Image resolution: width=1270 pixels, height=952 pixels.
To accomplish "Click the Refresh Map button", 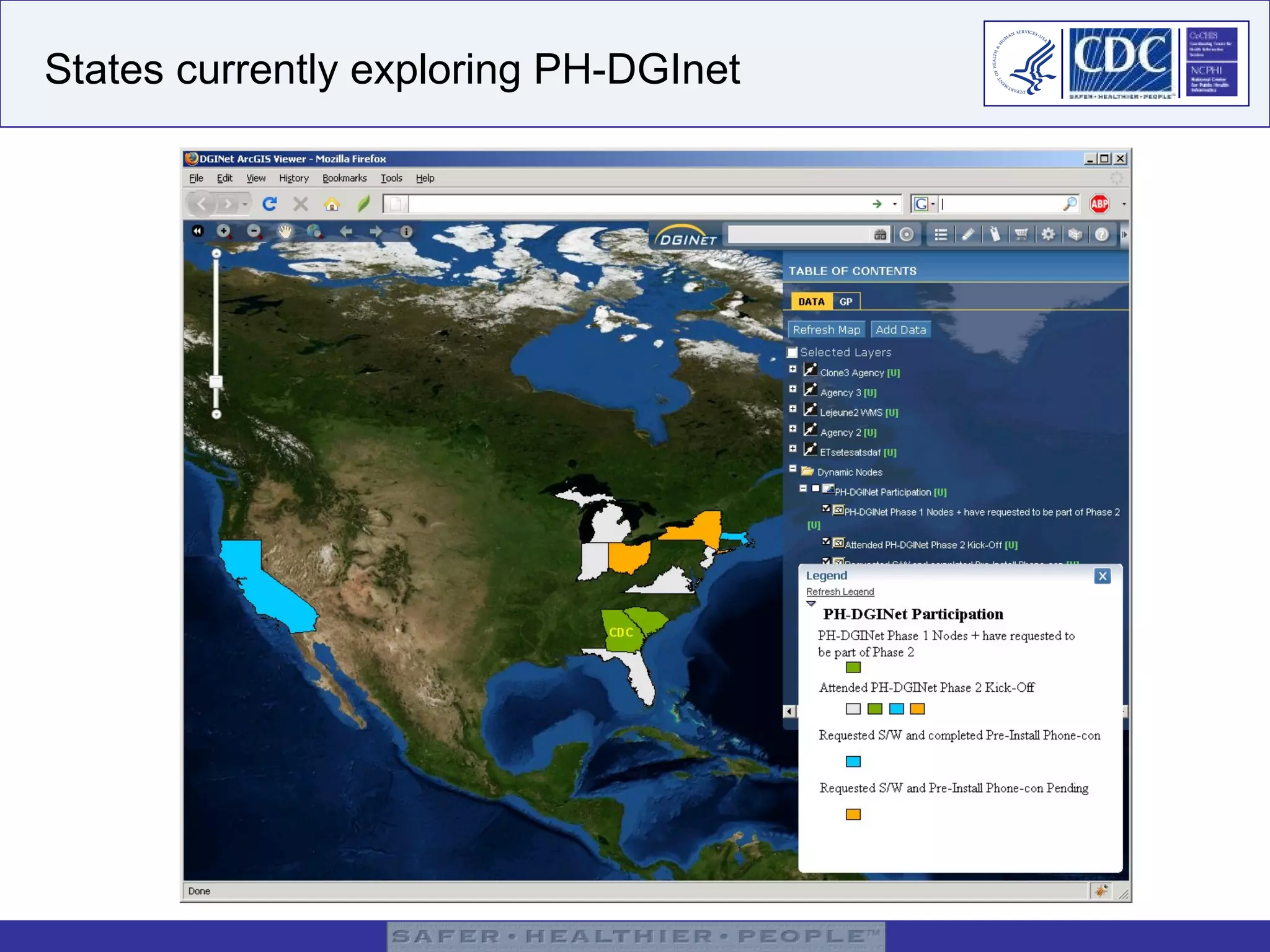I will 827,330.
